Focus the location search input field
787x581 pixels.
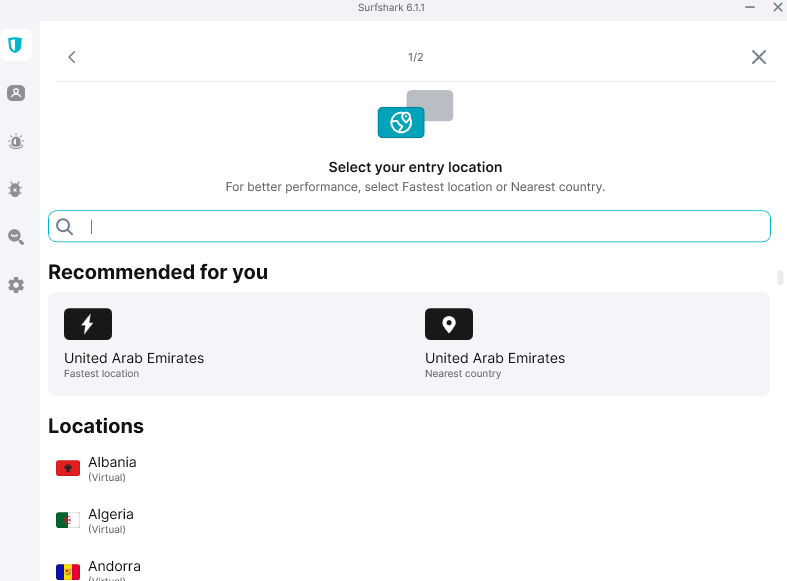tap(409, 226)
